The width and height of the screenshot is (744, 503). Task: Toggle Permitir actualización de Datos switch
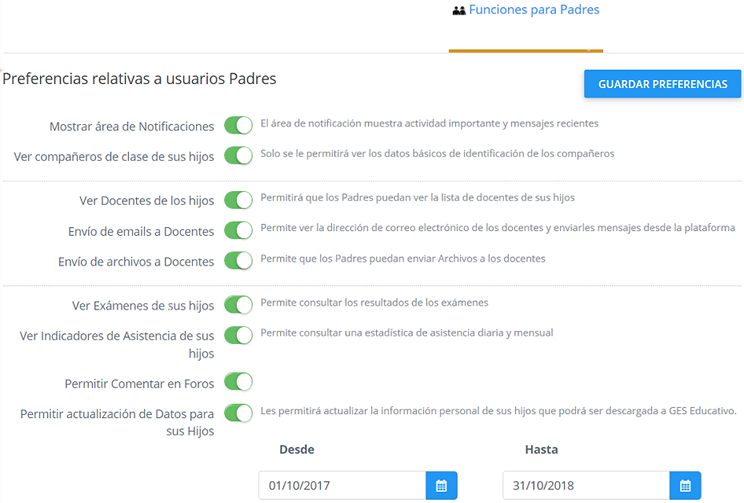coord(238,413)
